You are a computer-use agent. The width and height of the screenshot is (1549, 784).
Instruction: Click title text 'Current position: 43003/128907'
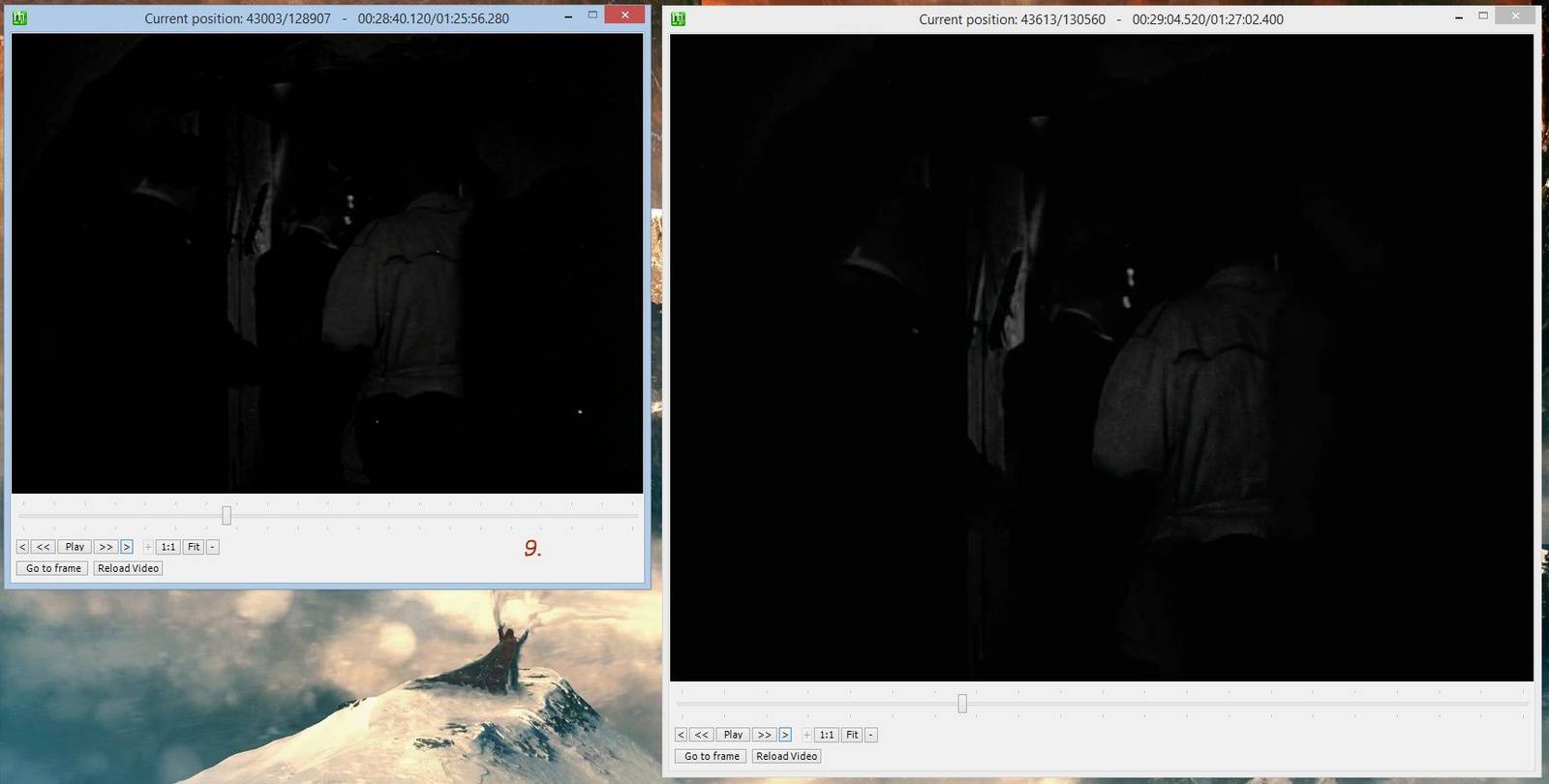pos(237,18)
